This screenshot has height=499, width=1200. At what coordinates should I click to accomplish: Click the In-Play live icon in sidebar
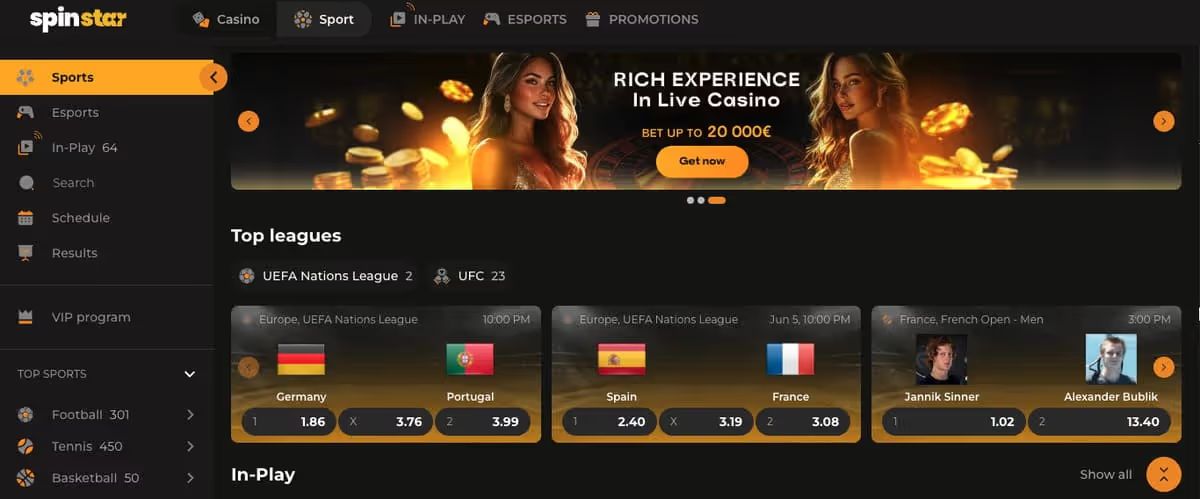27,146
